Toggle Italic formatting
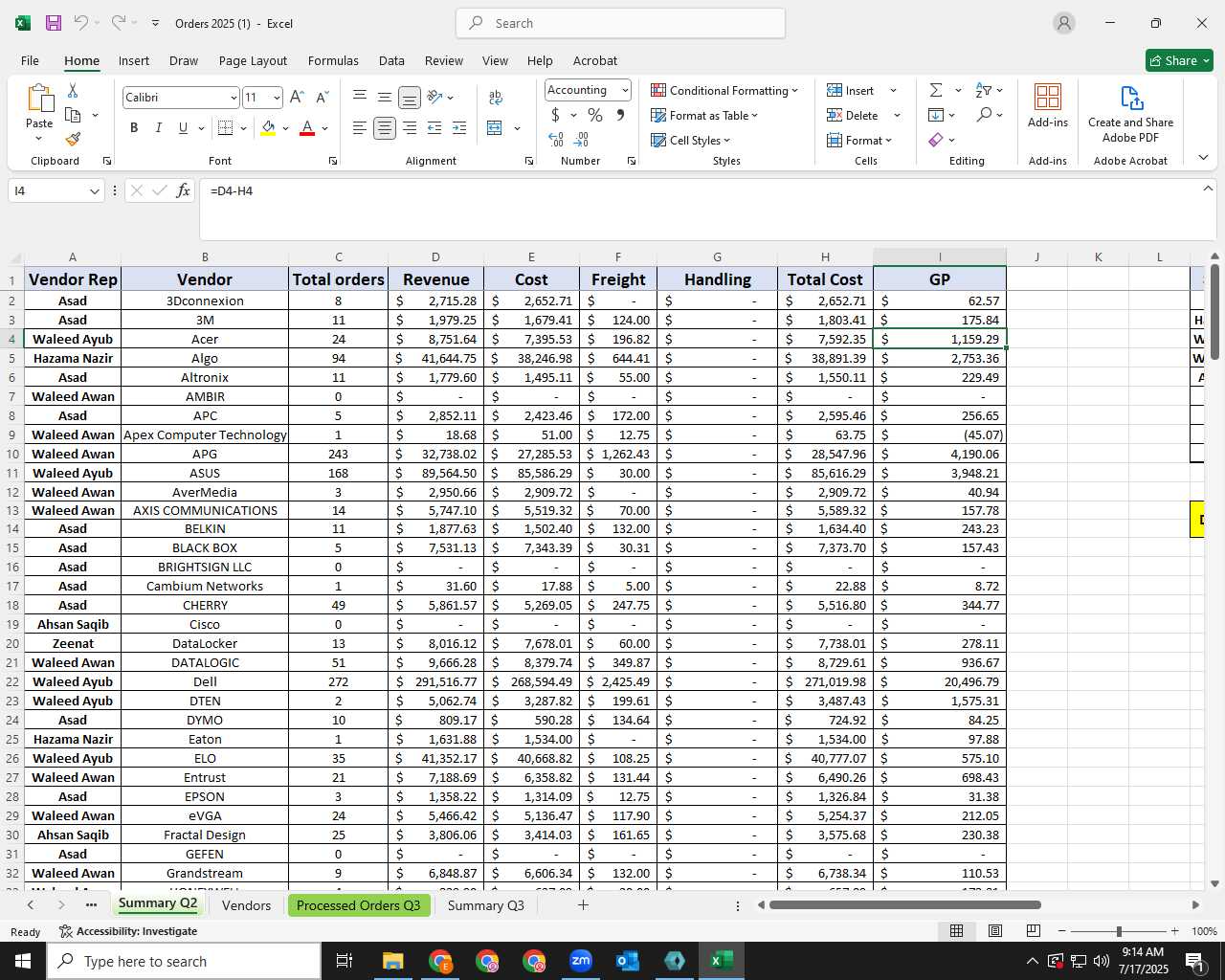 pos(158,128)
